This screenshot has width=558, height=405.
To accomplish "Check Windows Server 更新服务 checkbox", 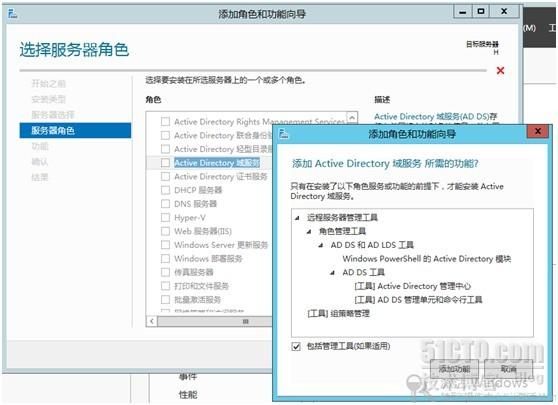I will coord(165,245).
